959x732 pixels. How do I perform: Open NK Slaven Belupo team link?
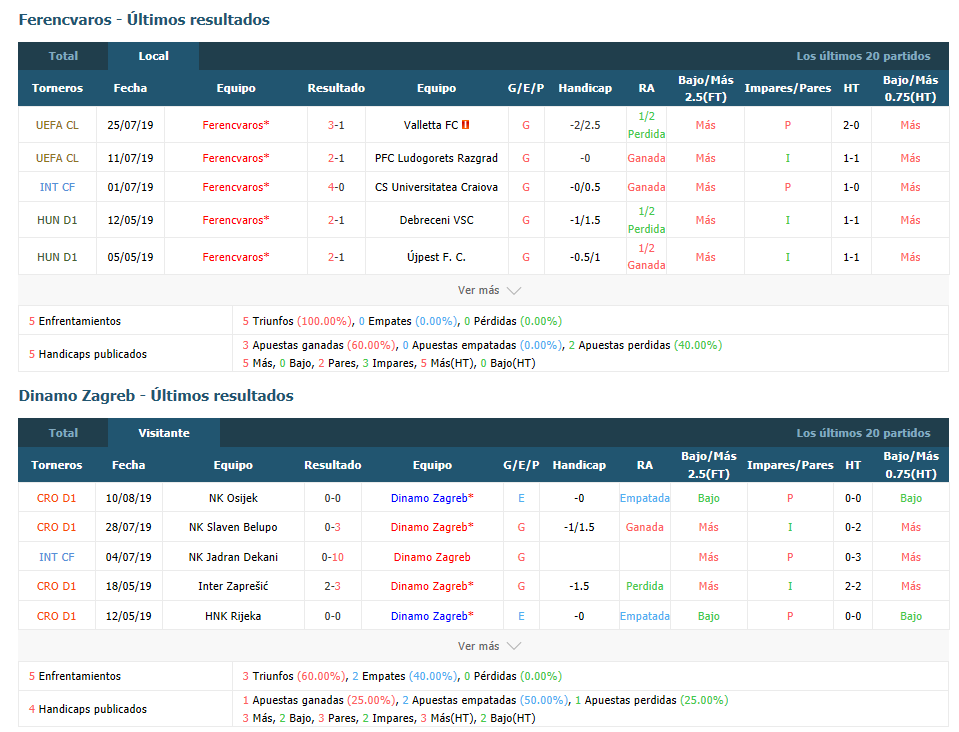click(x=233, y=527)
